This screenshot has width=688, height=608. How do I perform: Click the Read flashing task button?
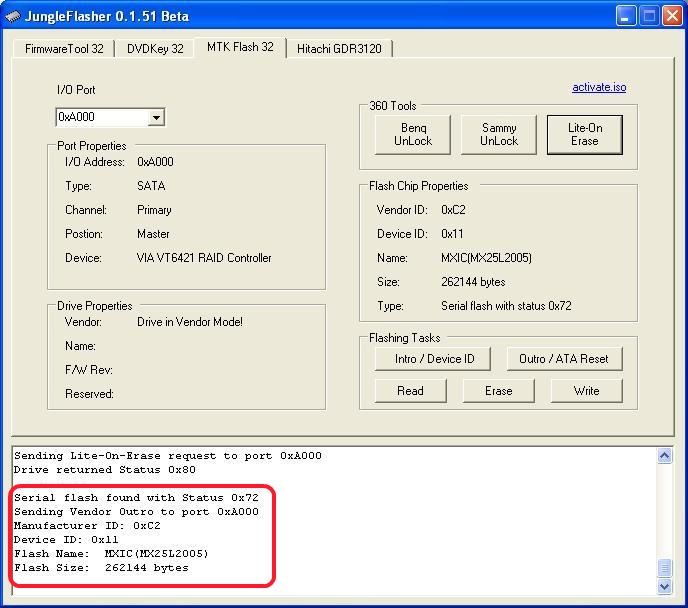[411, 391]
